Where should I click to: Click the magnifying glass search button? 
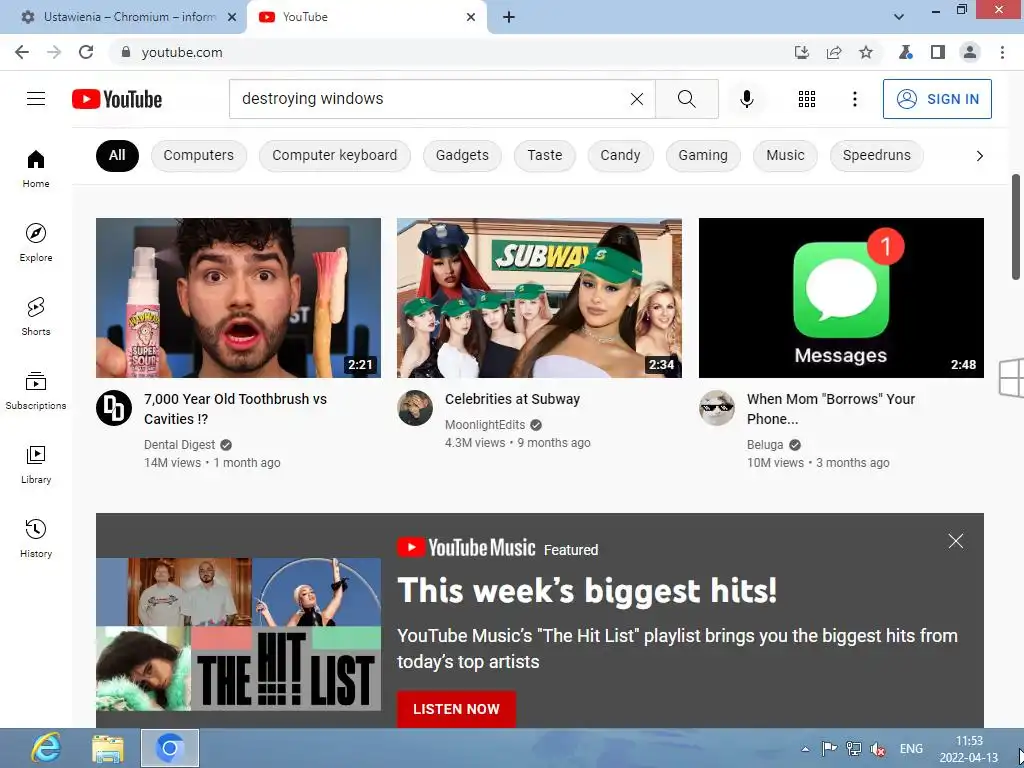click(x=686, y=99)
